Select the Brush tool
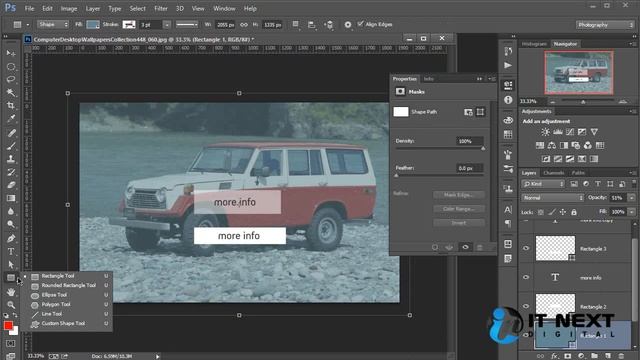 click(11, 146)
